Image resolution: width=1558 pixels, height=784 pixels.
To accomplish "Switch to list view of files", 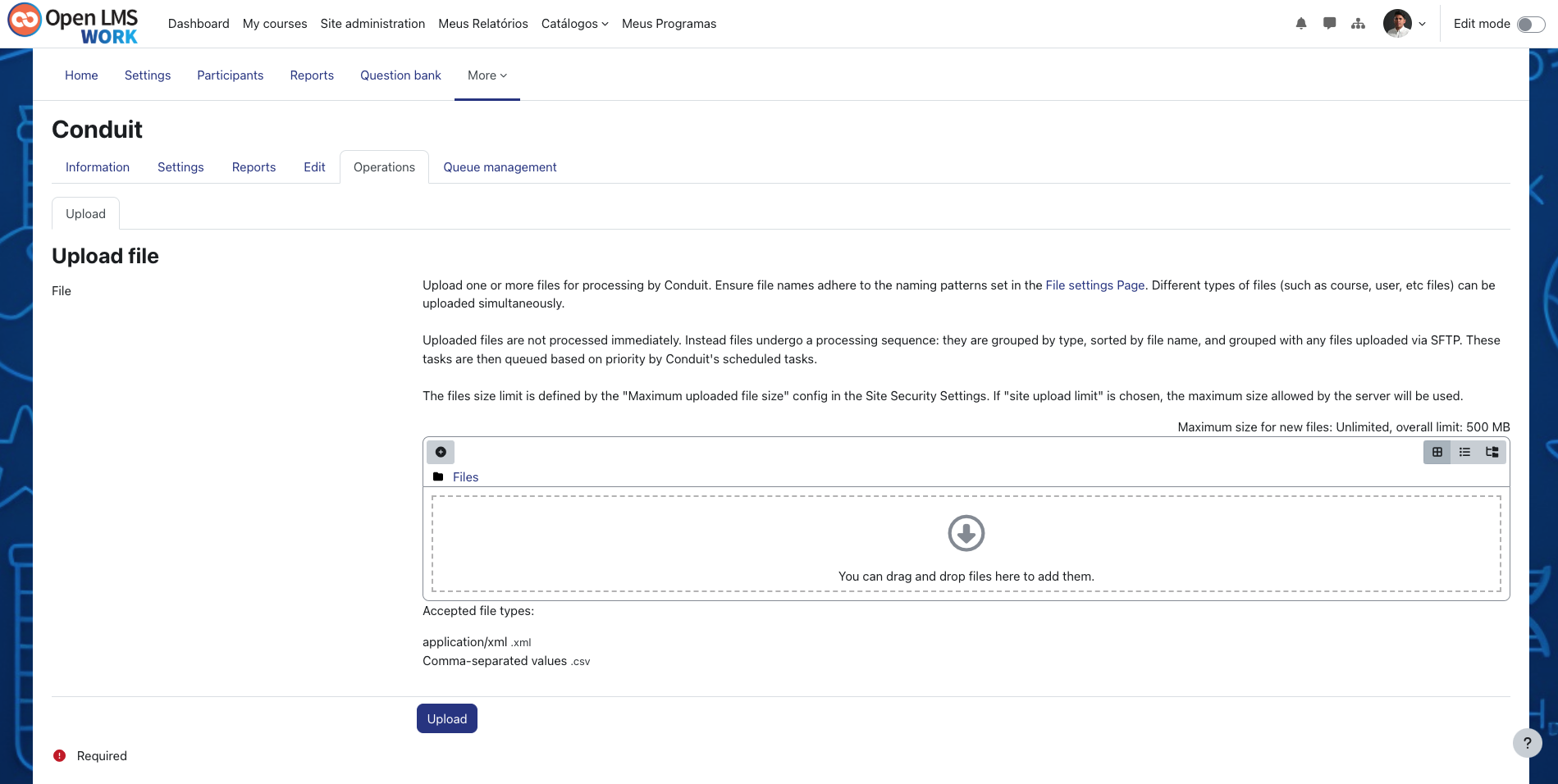I will pos(1464,452).
